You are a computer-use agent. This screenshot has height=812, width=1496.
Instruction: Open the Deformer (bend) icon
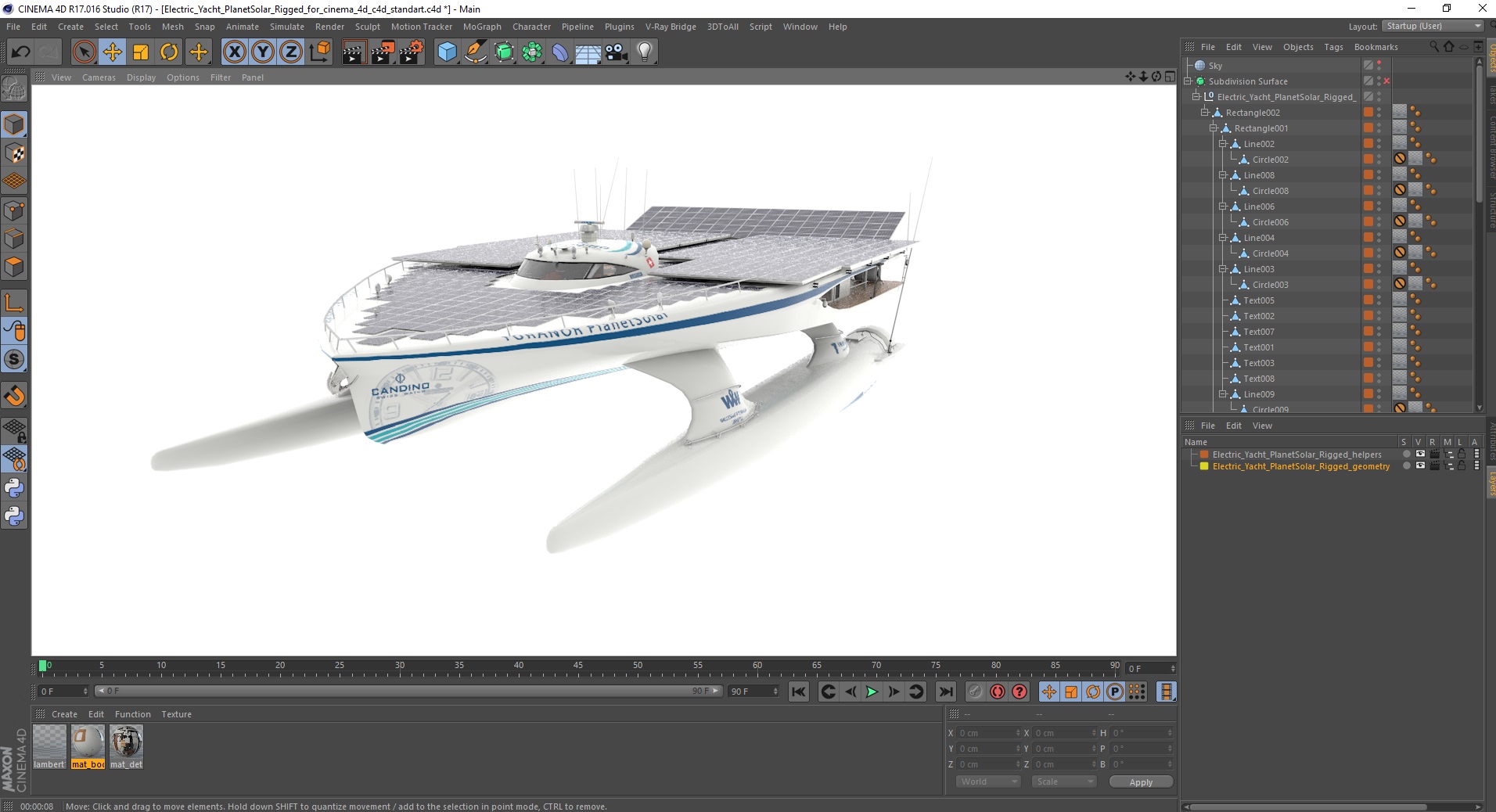click(x=560, y=52)
